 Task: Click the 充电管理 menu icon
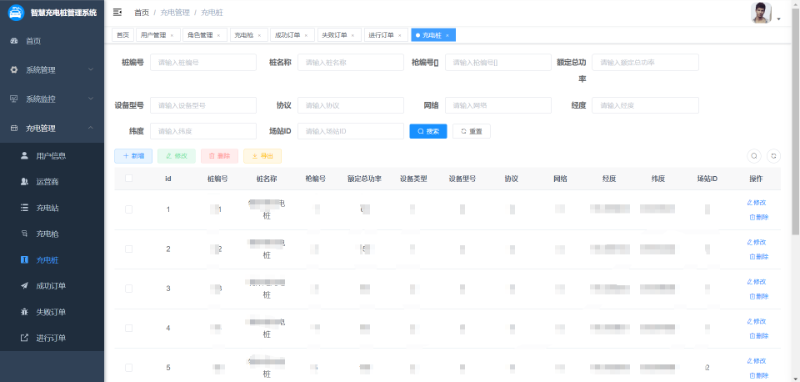pos(14,128)
